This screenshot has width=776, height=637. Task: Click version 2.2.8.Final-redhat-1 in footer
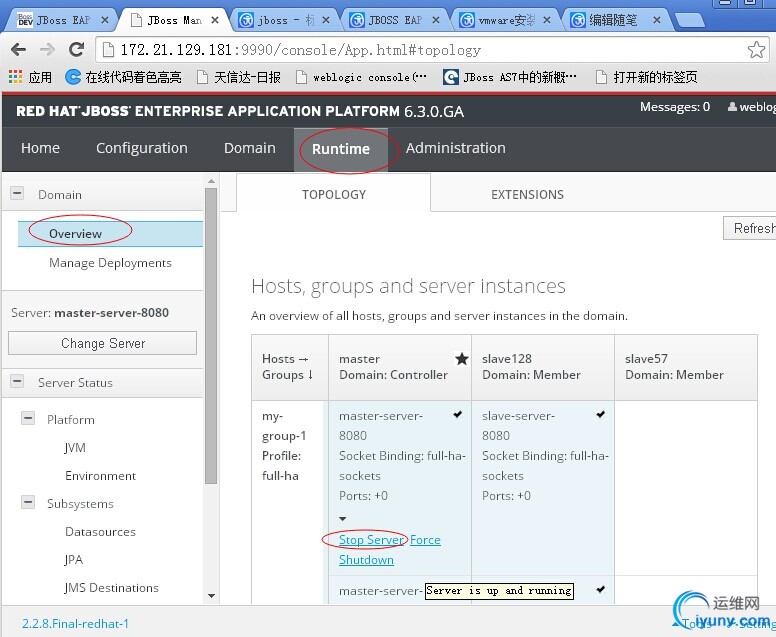point(75,624)
